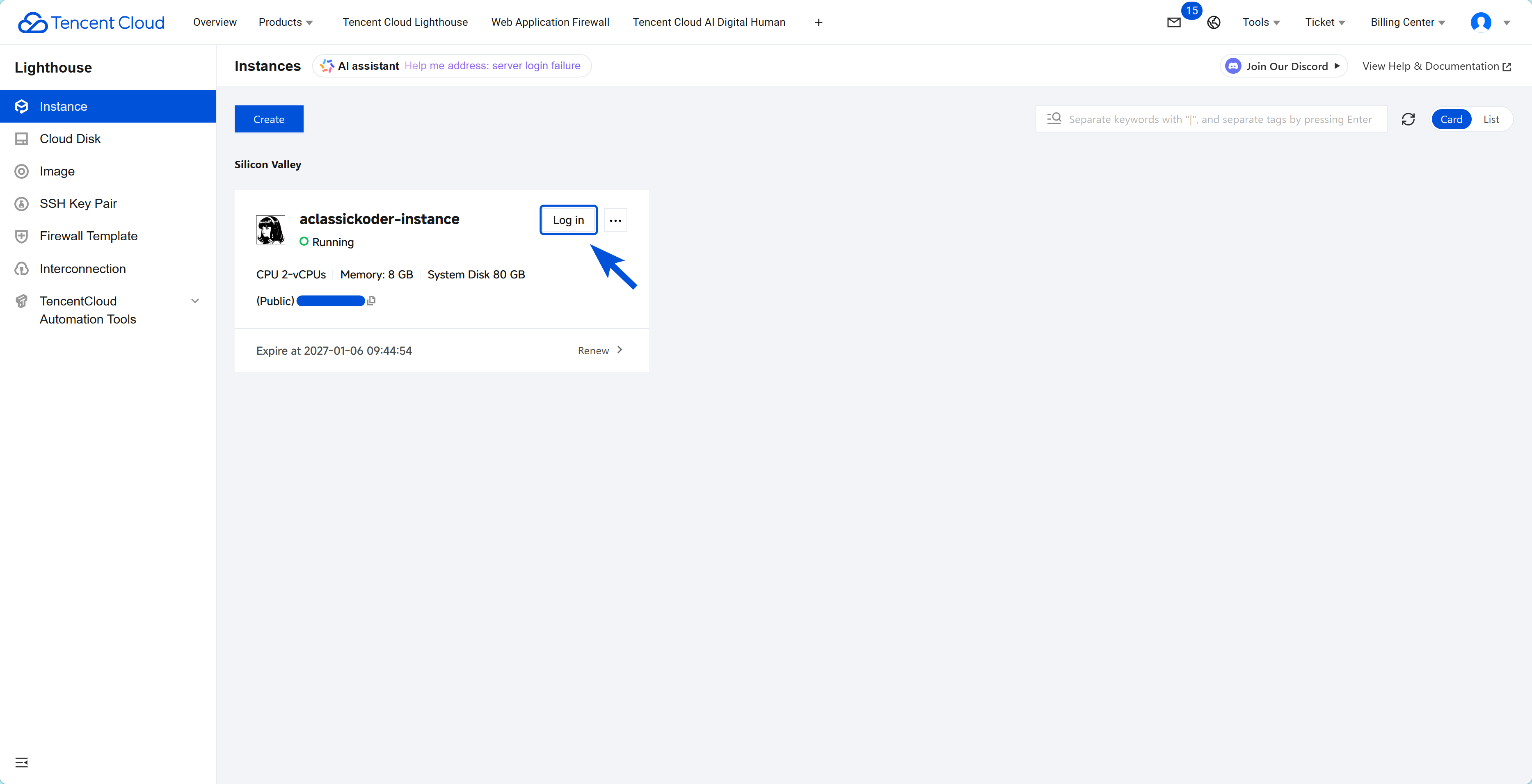
Task: Click the refresh instances icon
Action: point(1408,119)
